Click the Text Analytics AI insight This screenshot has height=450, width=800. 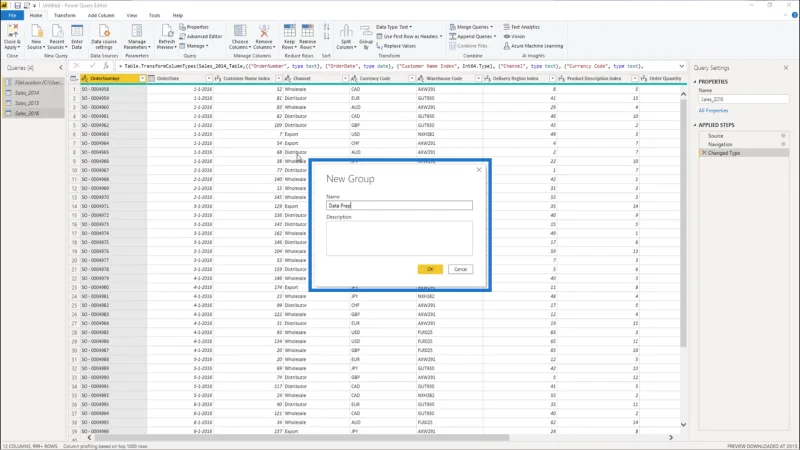tap(521, 27)
